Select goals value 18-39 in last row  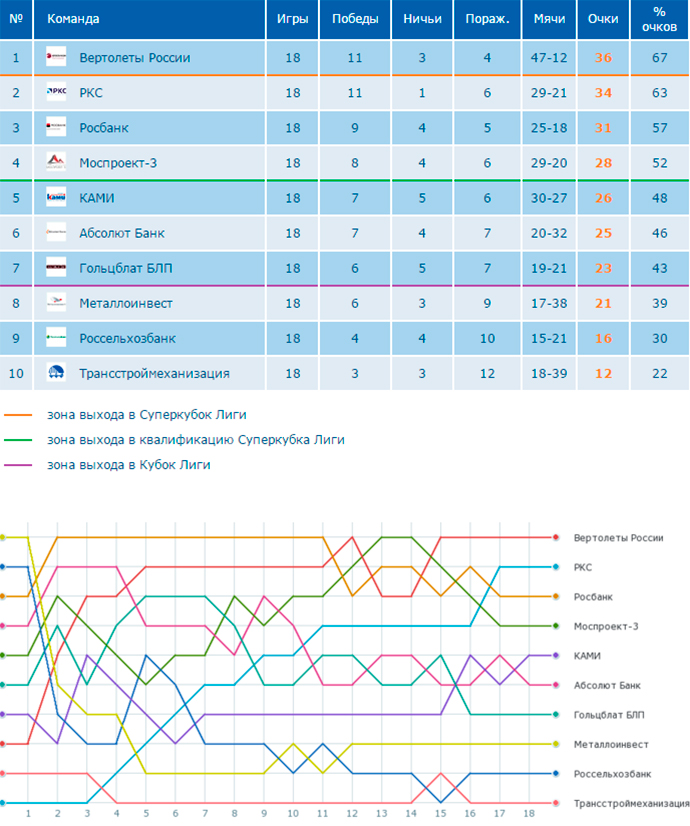(x=549, y=373)
